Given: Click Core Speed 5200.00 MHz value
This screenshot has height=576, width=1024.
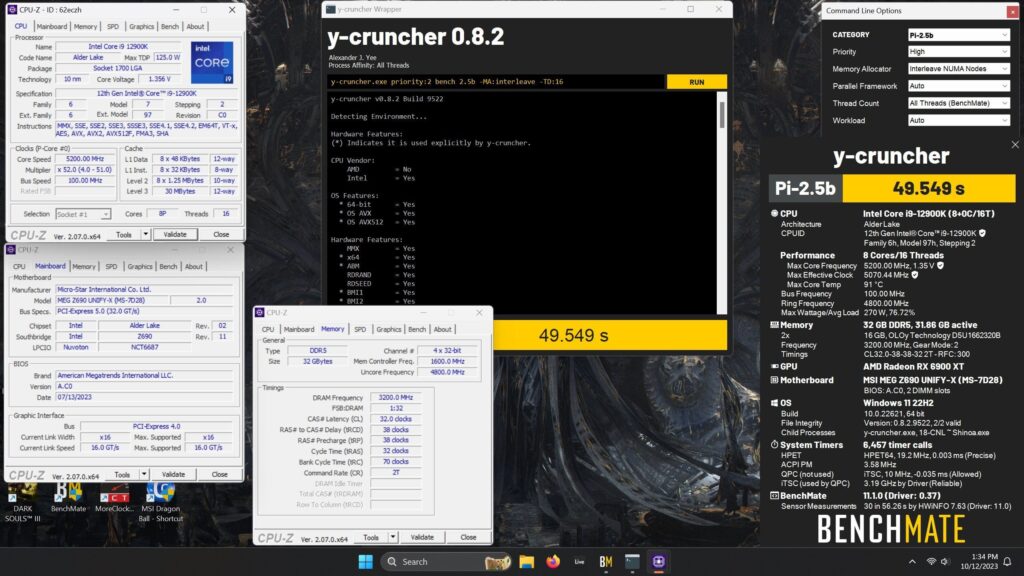Looking at the screenshot, I should point(85,159).
